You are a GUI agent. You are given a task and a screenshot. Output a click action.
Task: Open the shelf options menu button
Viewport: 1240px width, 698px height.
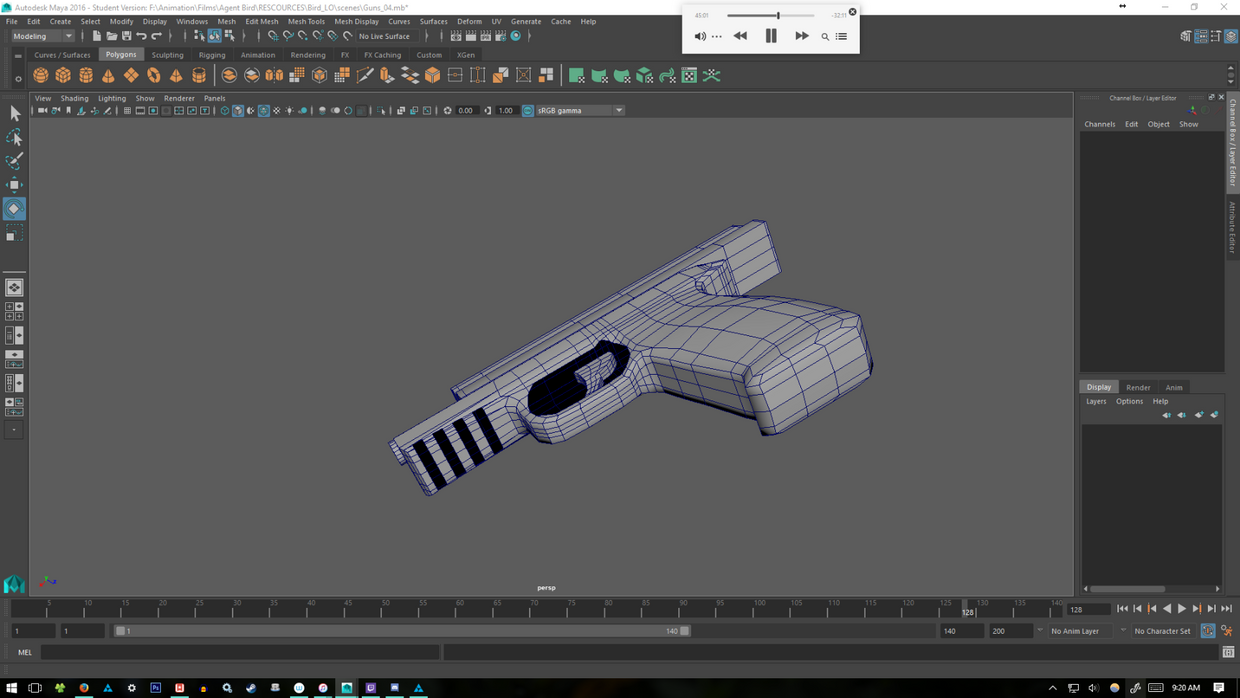point(18,78)
